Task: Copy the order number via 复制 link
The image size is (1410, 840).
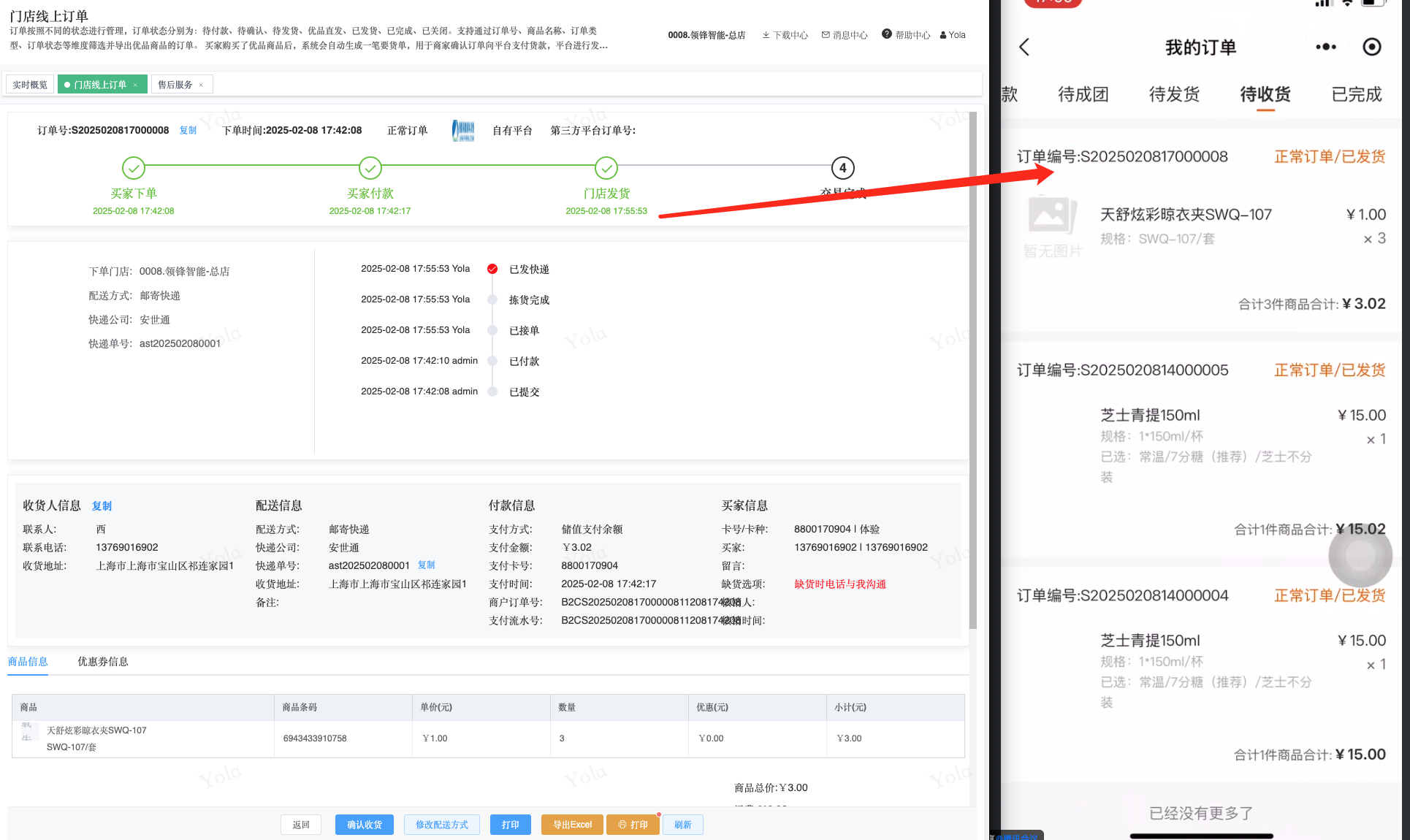Action: pyautogui.click(x=188, y=131)
